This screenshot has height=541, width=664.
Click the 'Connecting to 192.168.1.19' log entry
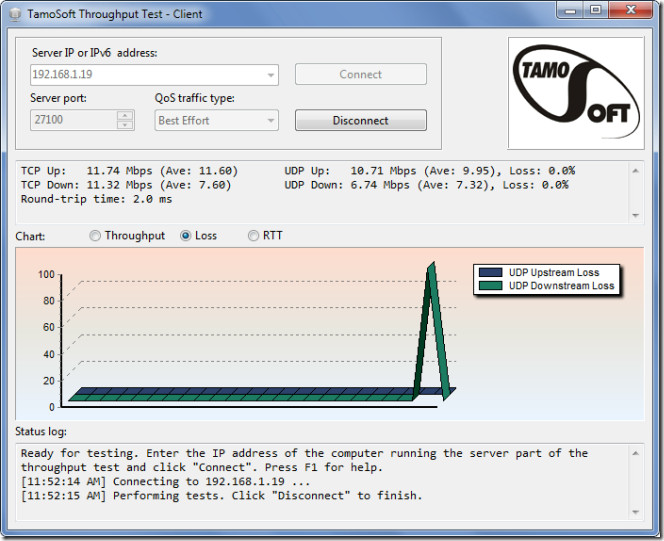click(166, 482)
